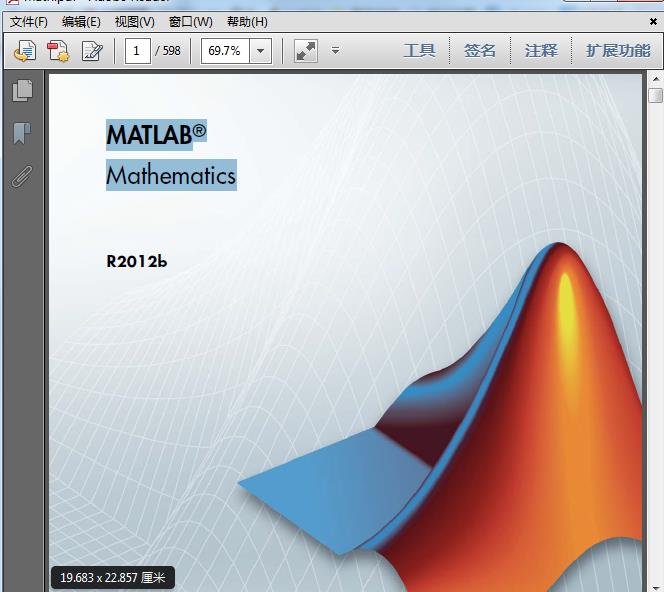The image size is (664, 592).
Task: Click the vertical scrollbar thumb
Action: coord(656,95)
